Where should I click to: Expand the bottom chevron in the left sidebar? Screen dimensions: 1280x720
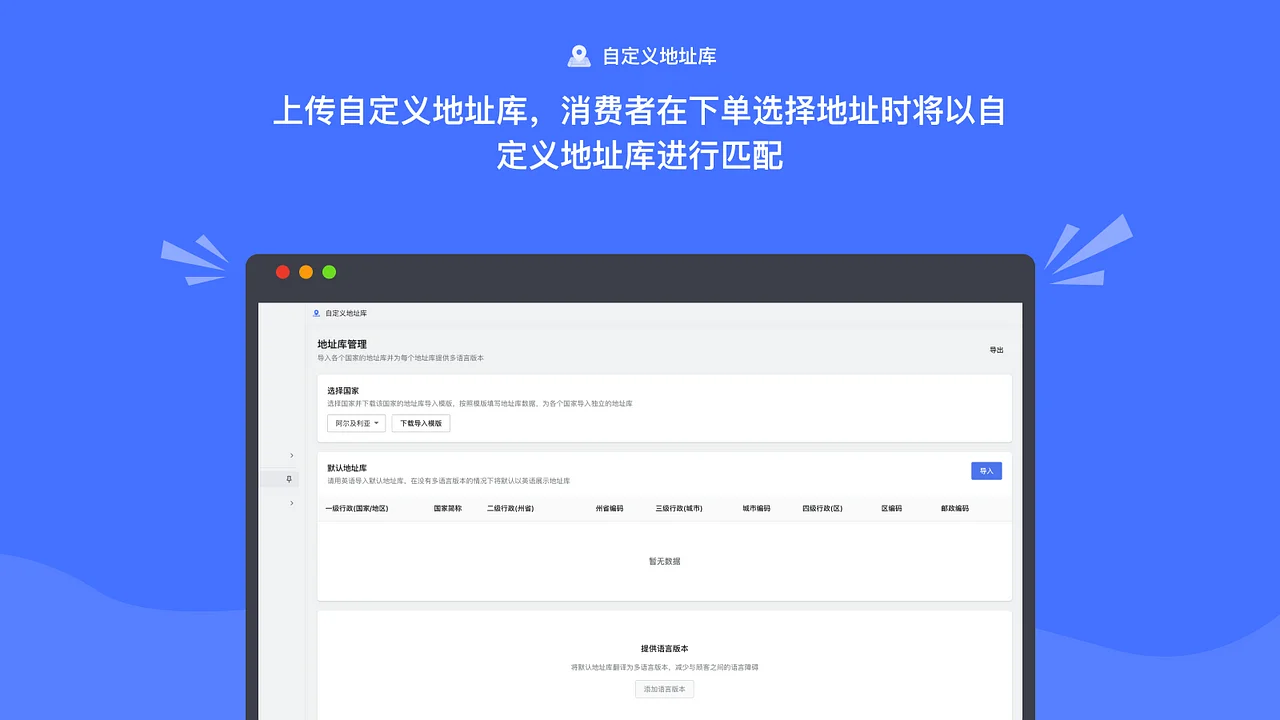290,503
